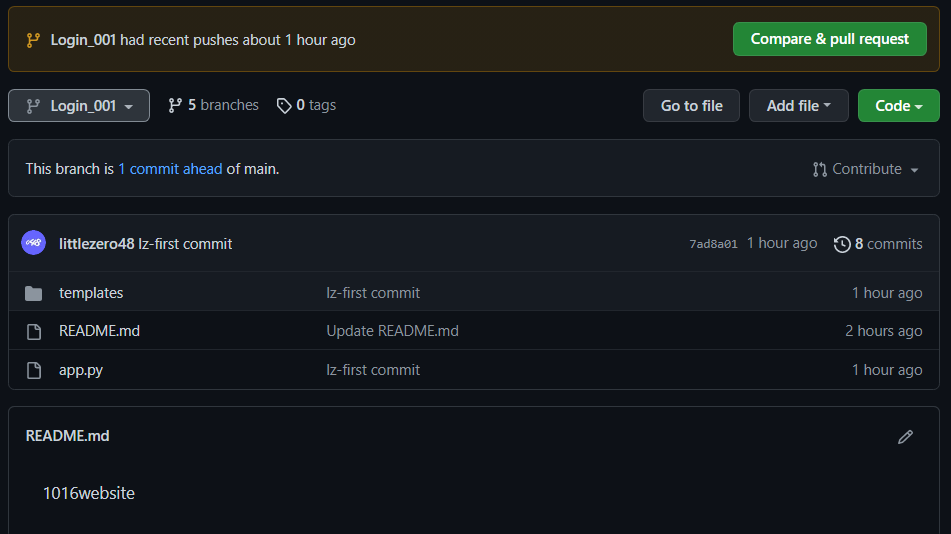Click the file icon beside app.py
This screenshot has height=534, width=951.
pos(34,370)
